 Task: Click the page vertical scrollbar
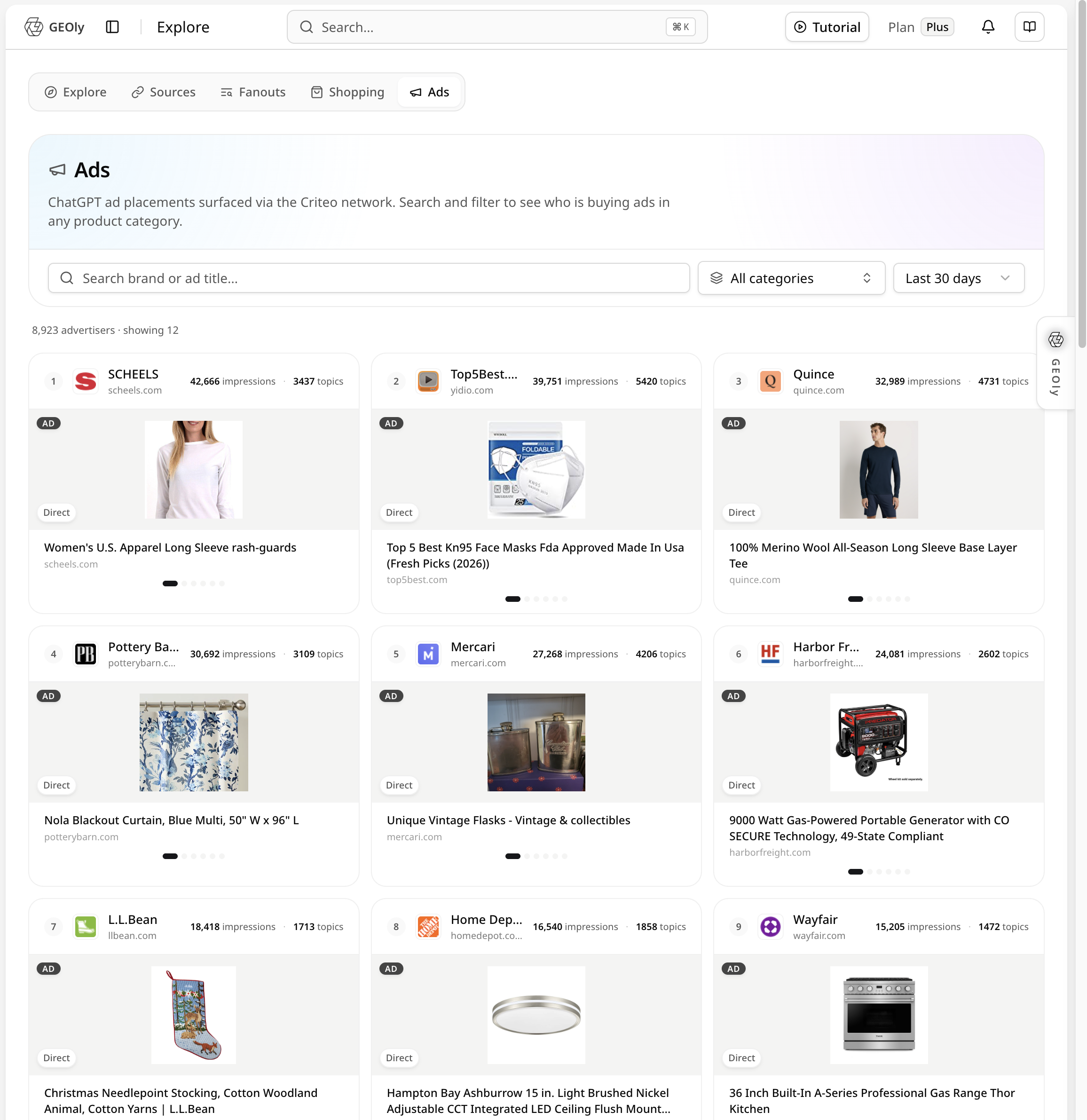pos(1081,174)
